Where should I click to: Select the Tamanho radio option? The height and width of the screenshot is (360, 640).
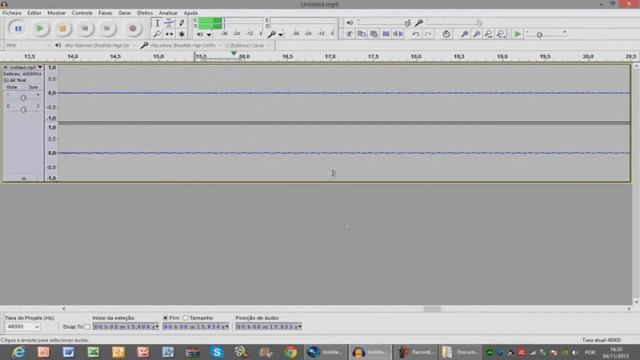pyautogui.click(x=186, y=318)
